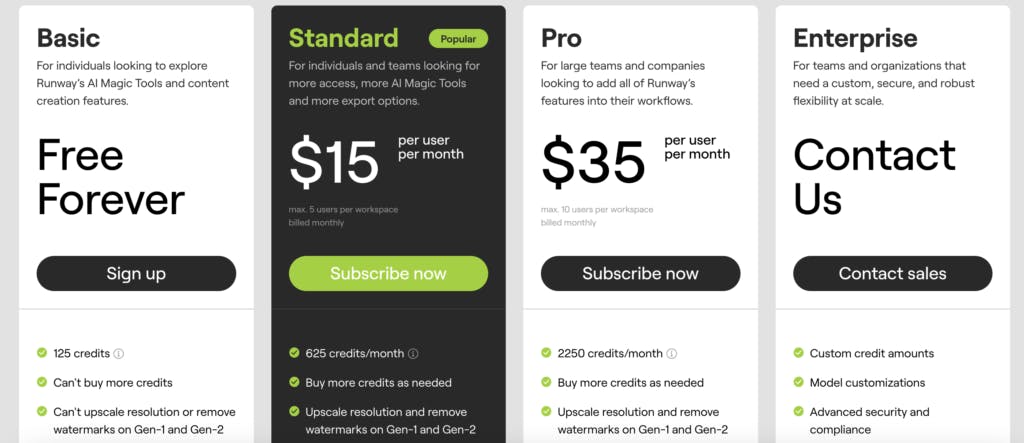Click the $35 Pro price
Screen dimensions: 1024x443
(593, 161)
